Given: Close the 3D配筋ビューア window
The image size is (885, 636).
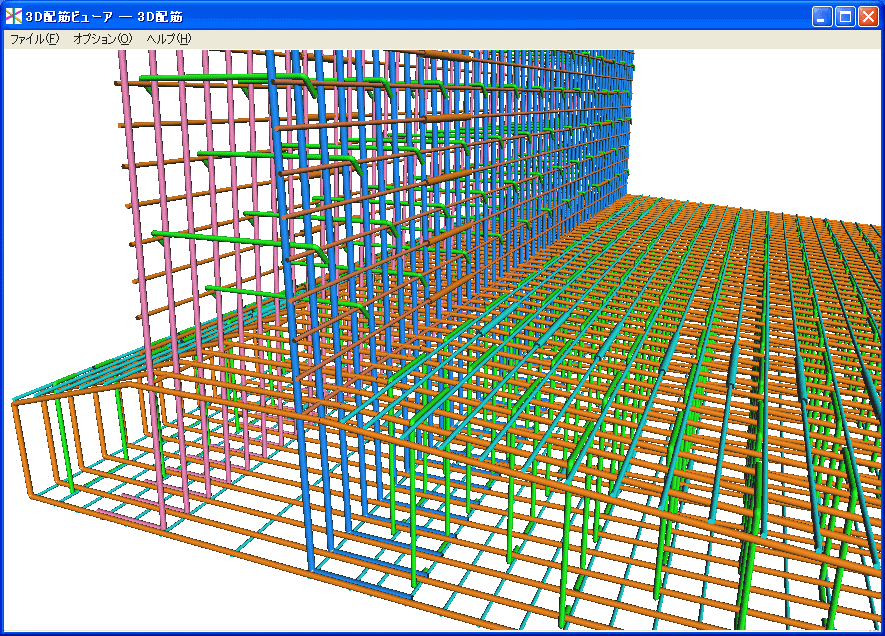Looking at the screenshot, I should pos(868,16).
